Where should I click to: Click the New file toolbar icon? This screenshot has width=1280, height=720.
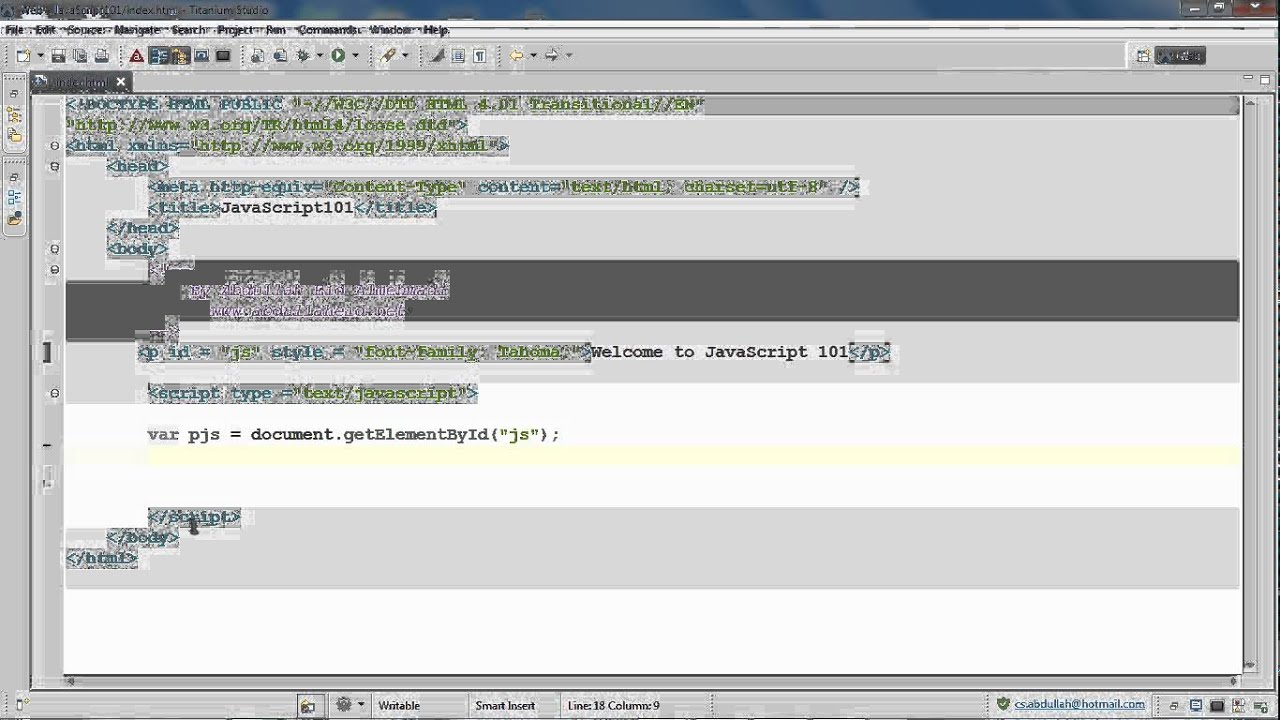[x=23, y=56]
